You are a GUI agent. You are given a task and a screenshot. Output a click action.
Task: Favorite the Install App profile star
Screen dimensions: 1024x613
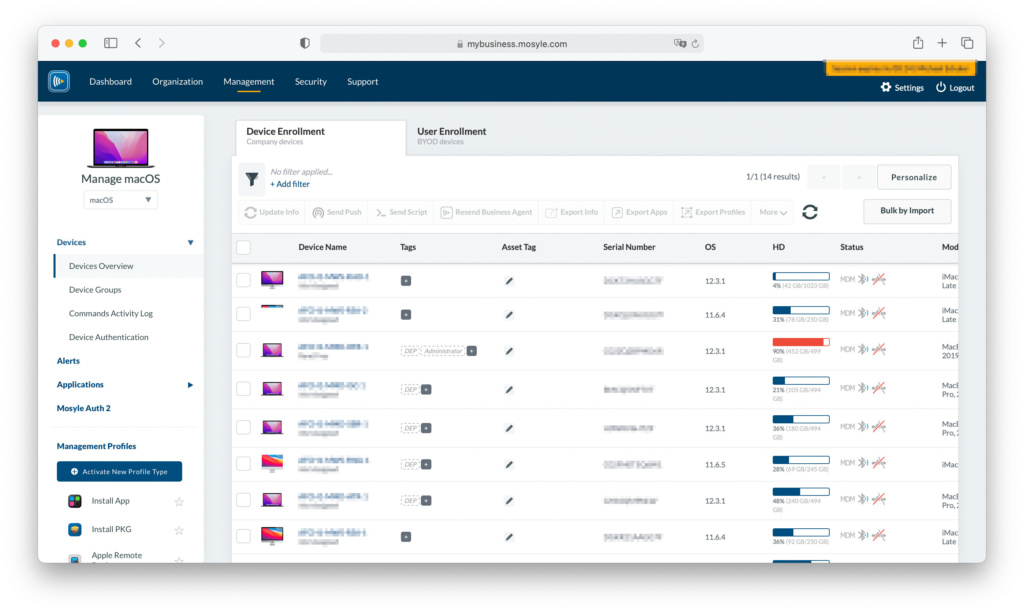coord(179,502)
